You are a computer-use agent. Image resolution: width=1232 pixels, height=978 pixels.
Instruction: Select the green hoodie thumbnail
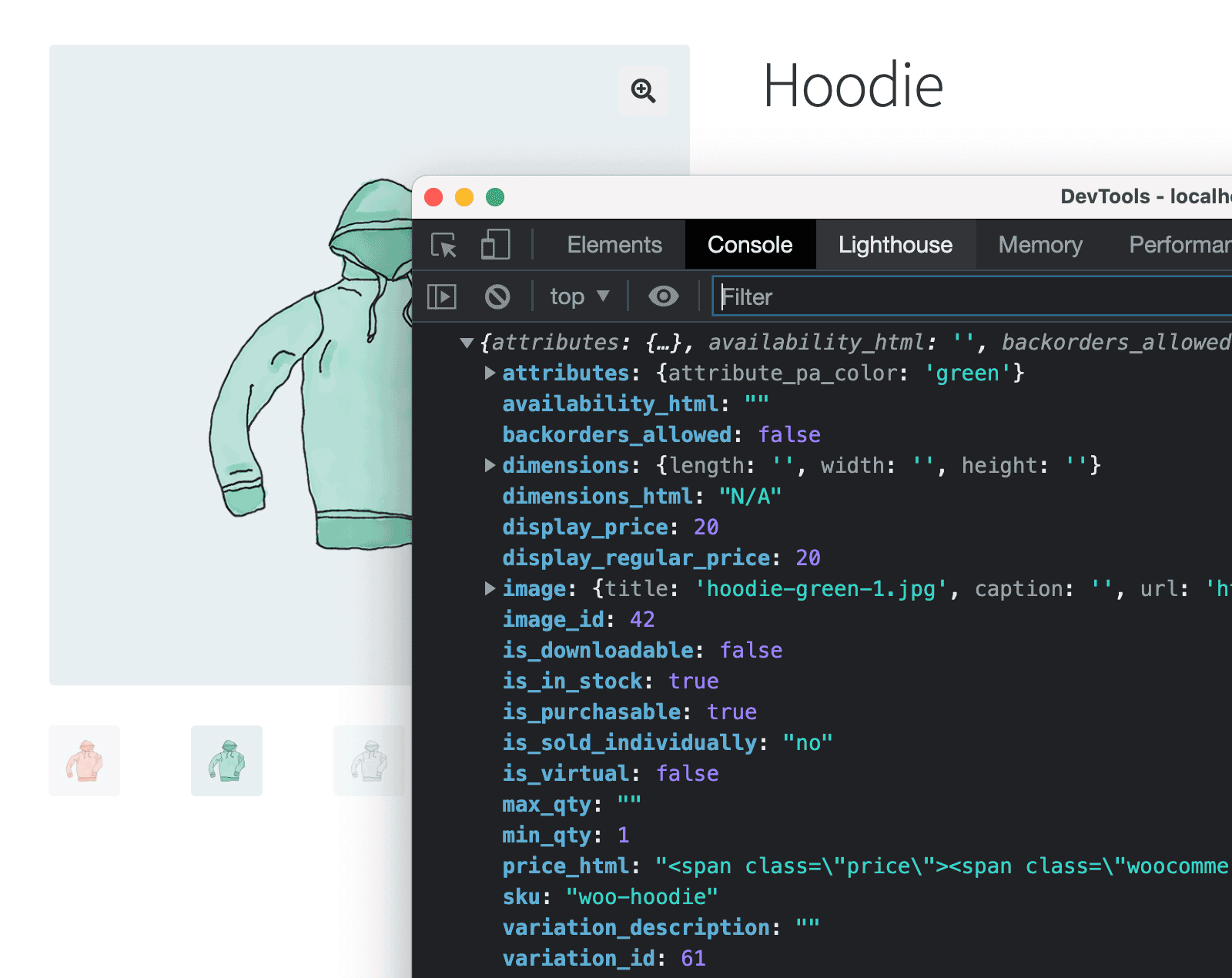click(226, 761)
